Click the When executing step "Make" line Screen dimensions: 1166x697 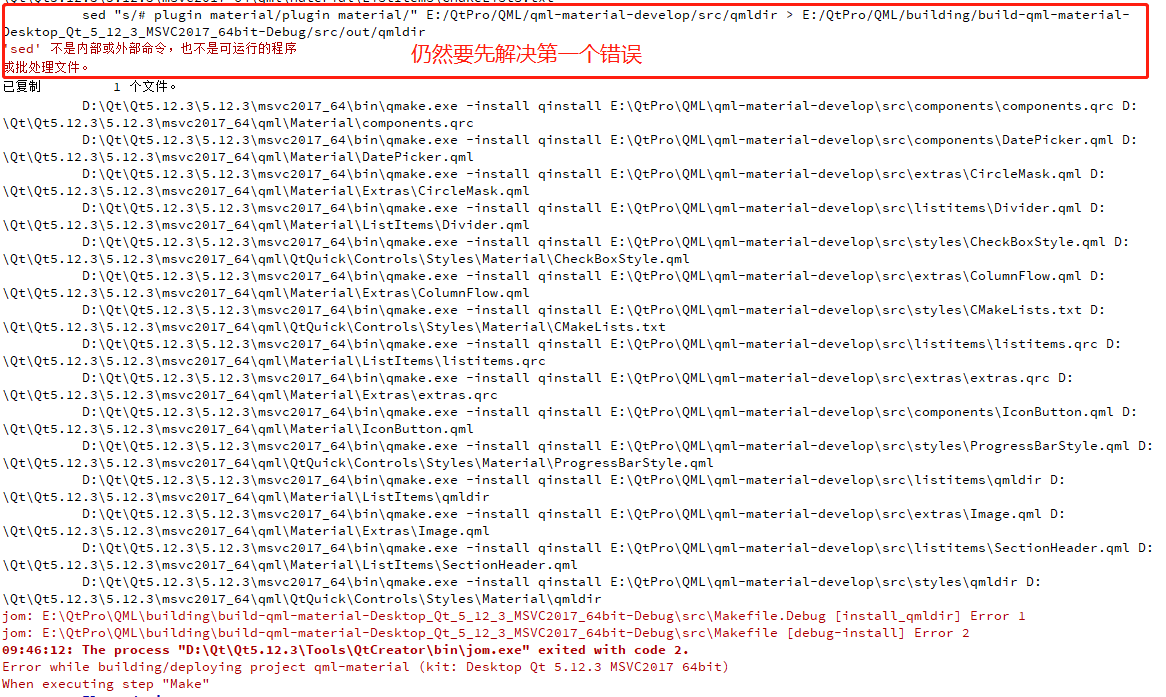tap(106, 684)
